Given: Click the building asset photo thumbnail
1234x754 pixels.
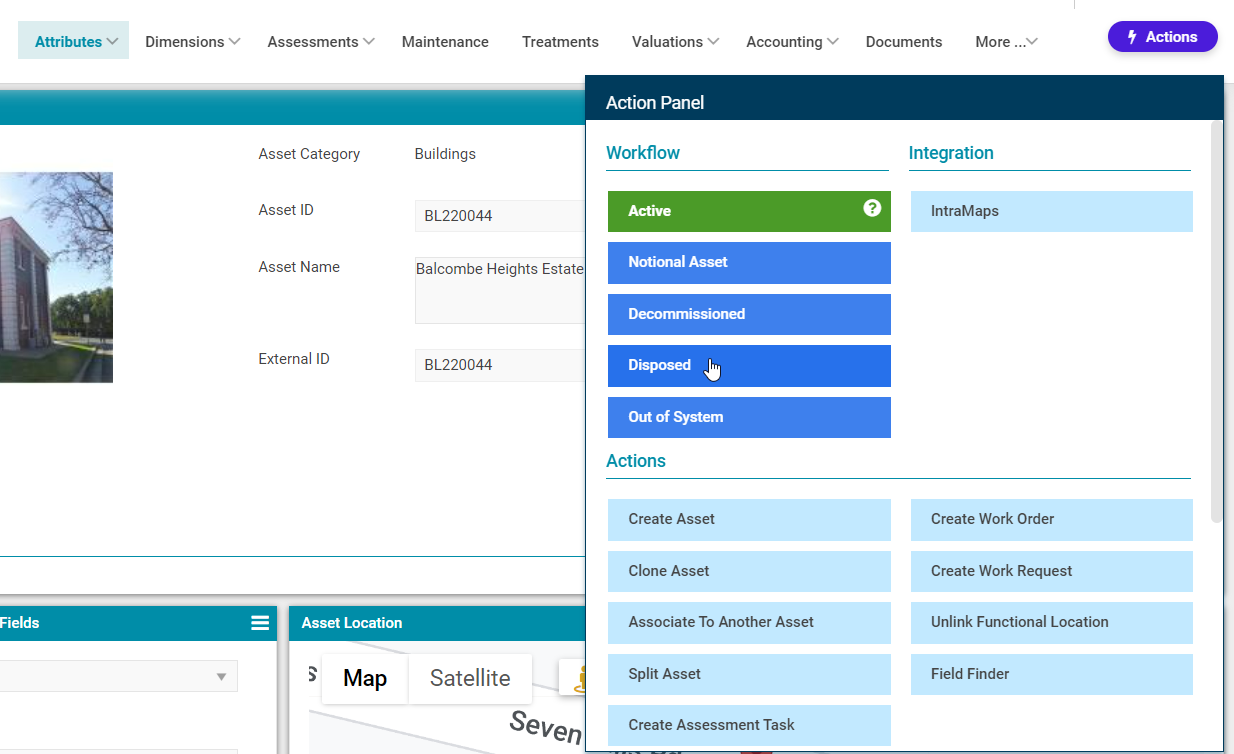Looking at the screenshot, I should (56, 277).
